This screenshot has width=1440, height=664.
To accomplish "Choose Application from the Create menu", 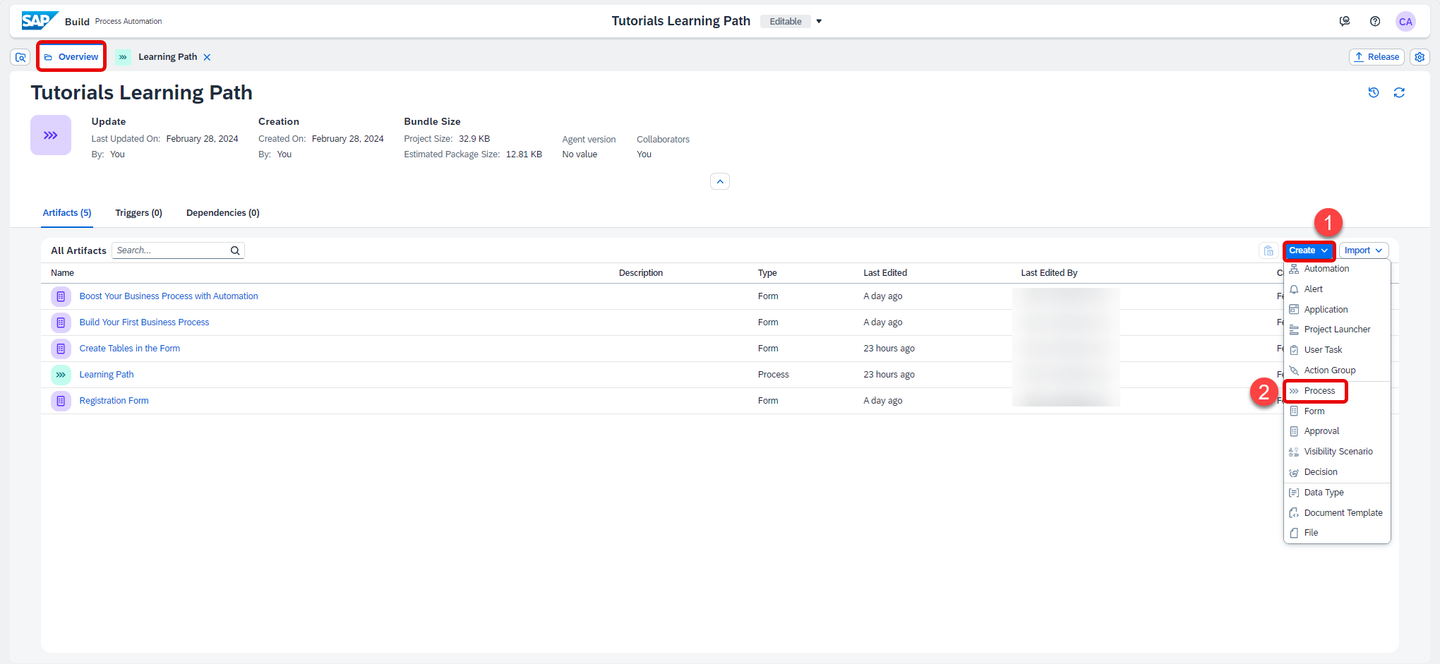I will [1337, 310].
